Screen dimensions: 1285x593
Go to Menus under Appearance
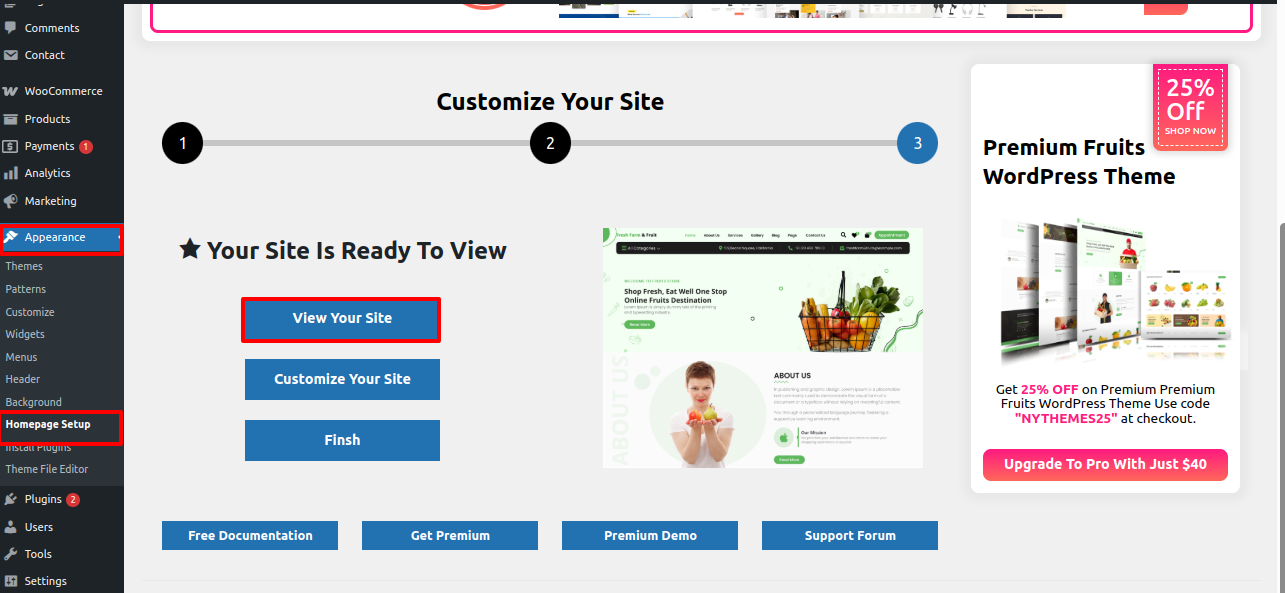click(21, 357)
